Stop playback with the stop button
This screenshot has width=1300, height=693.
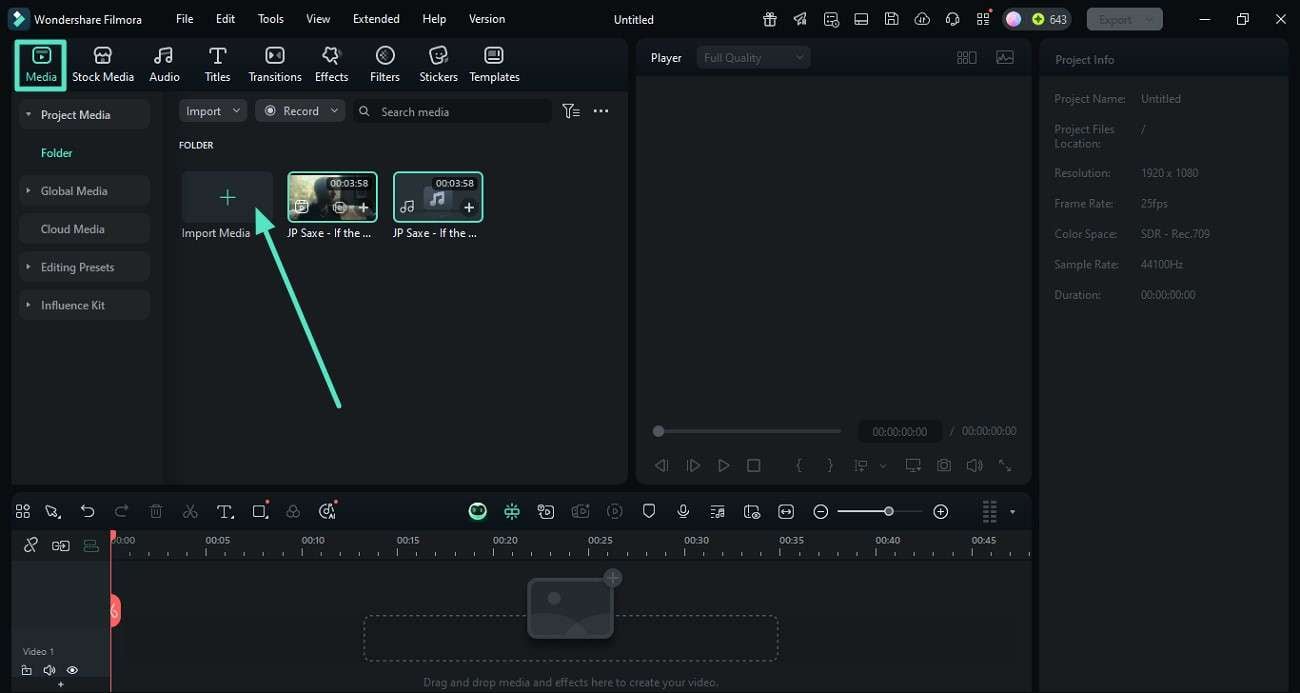[x=754, y=466]
